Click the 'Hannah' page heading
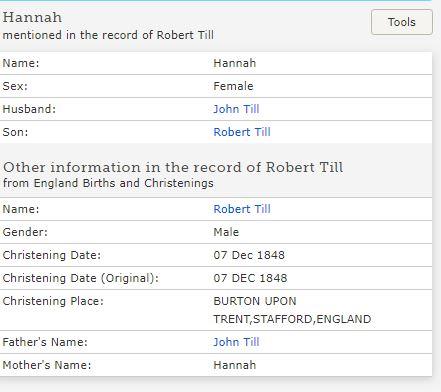441x392 pixels. coord(32,18)
